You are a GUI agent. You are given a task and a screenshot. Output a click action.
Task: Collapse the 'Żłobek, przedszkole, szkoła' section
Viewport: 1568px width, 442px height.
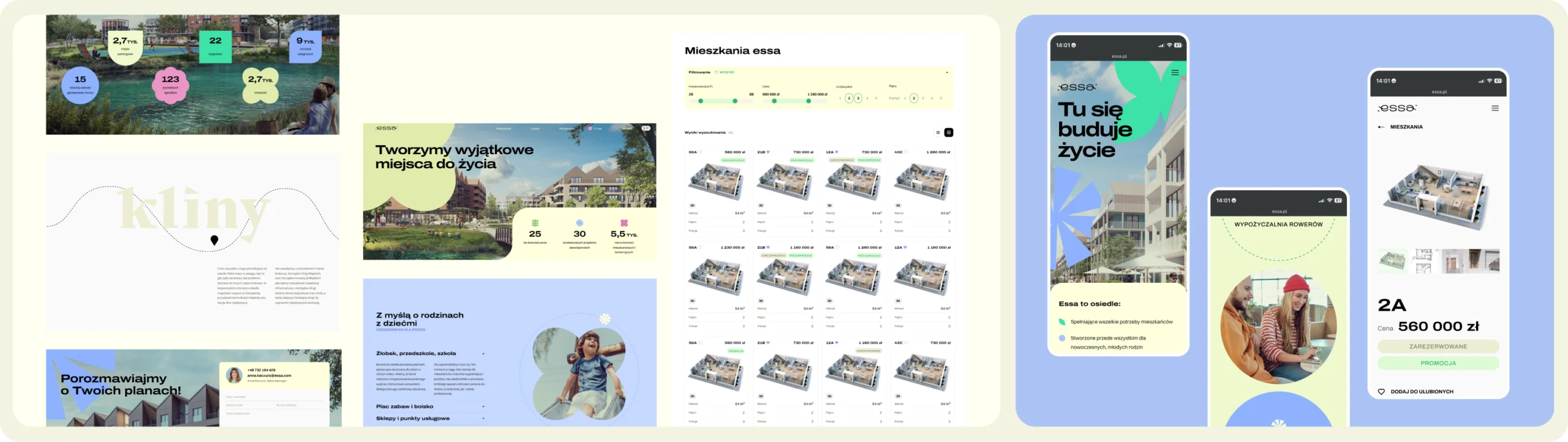pyautogui.click(x=483, y=353)
